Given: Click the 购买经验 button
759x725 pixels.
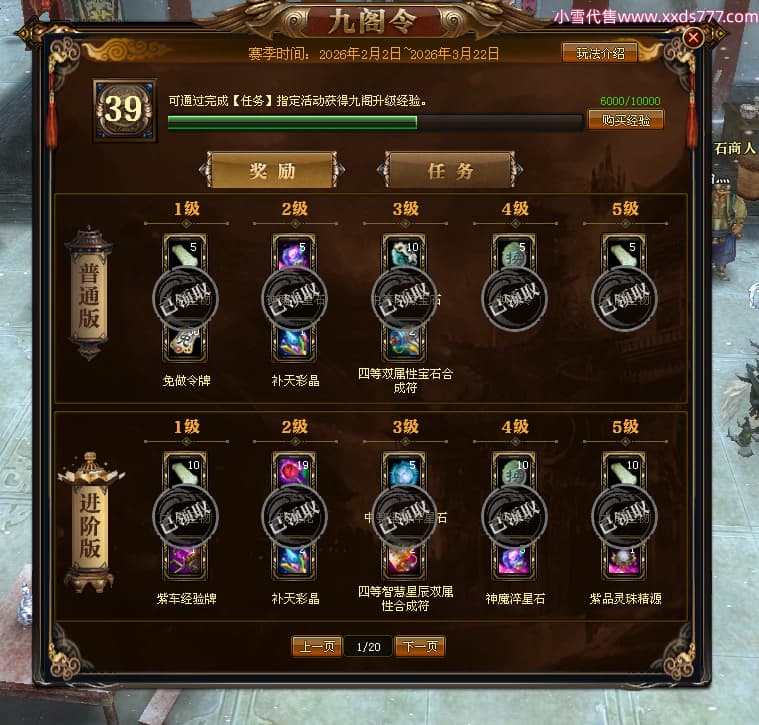Looking at the screenshot, I should coord(625,120).
